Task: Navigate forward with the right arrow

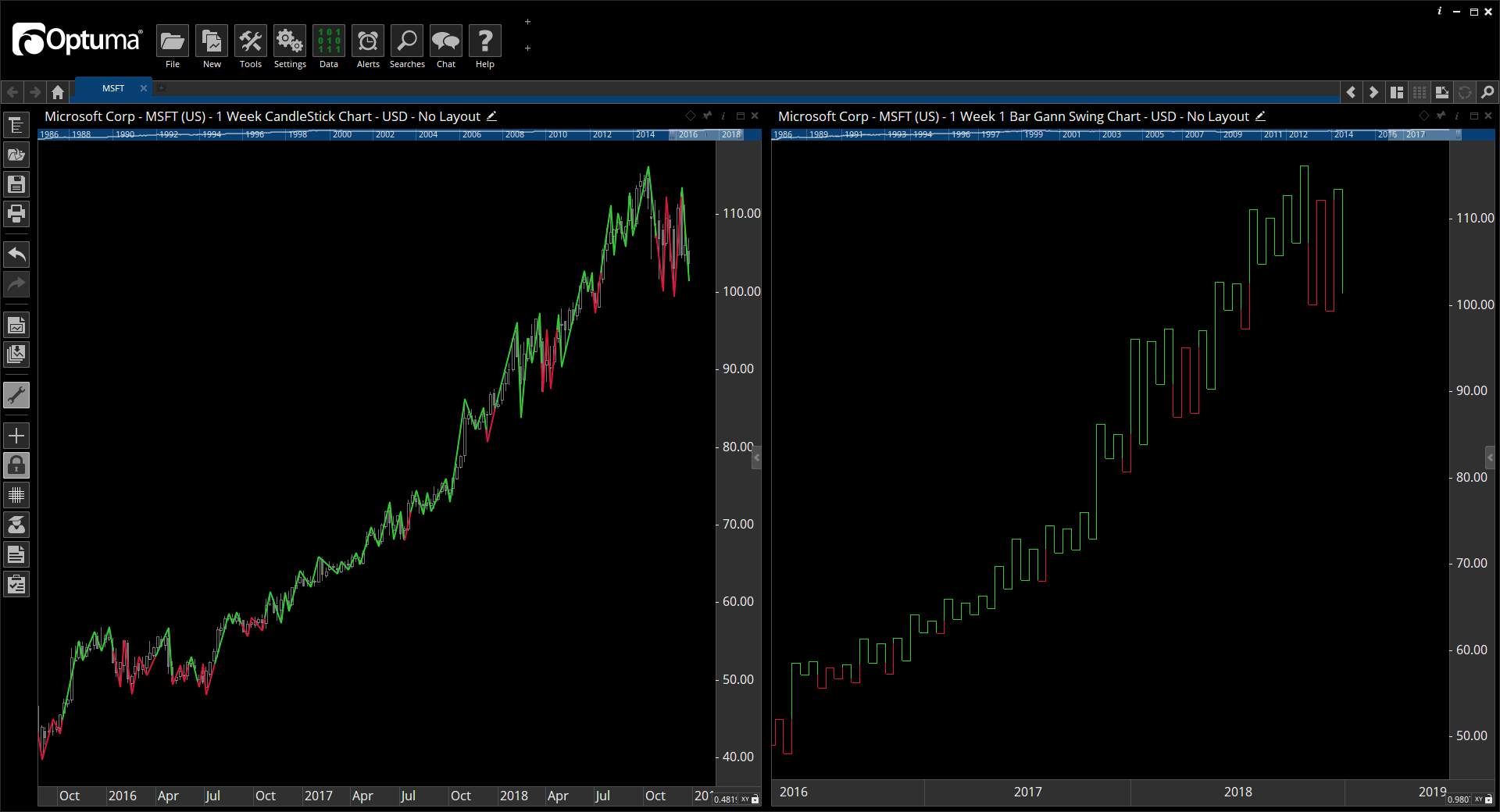Action: point(35,92)
